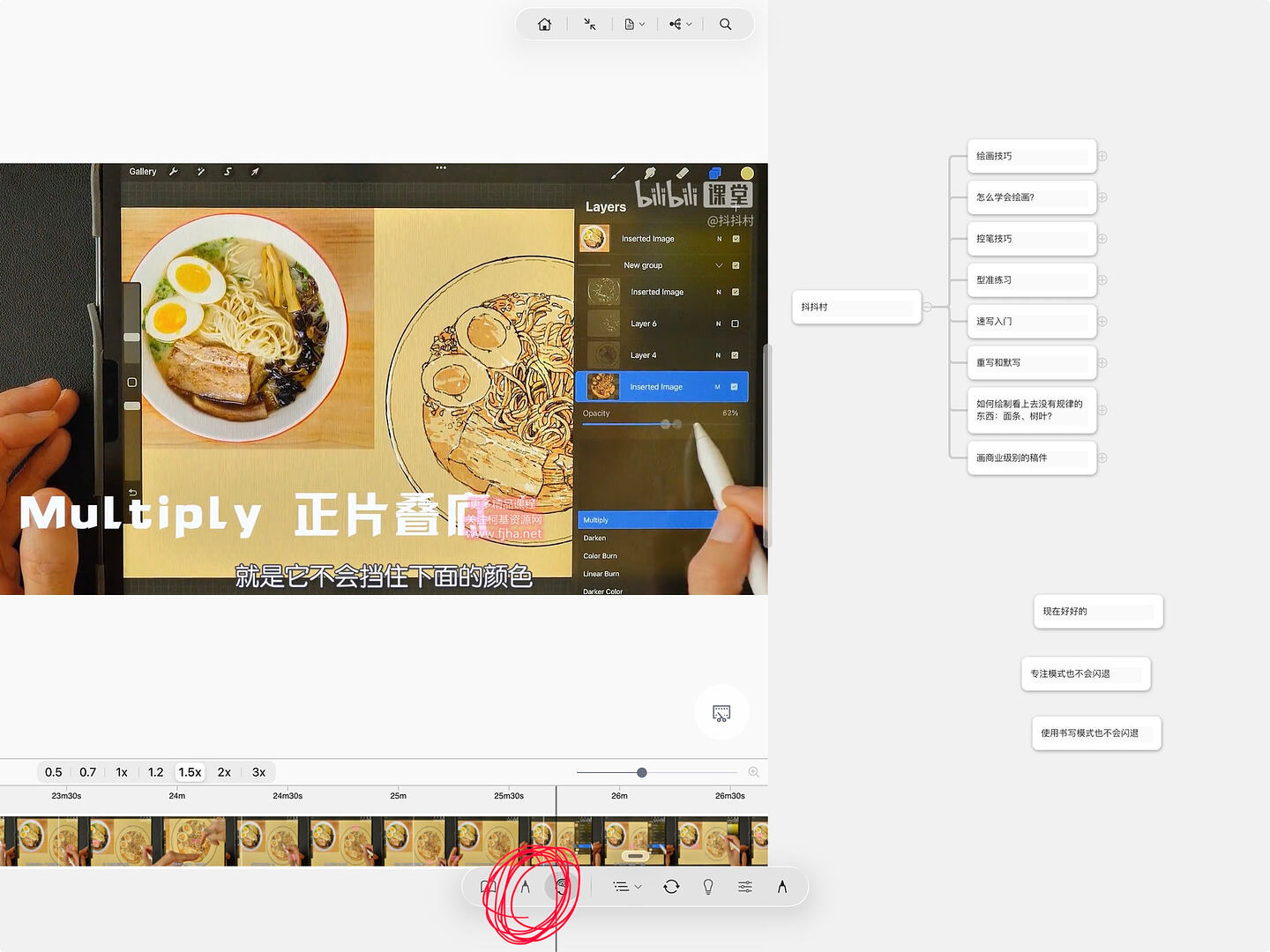The height and width of the screenshot is (952, 1270).
Task: Click the timeline zoom slider handle
Action: tap(642, 772)
